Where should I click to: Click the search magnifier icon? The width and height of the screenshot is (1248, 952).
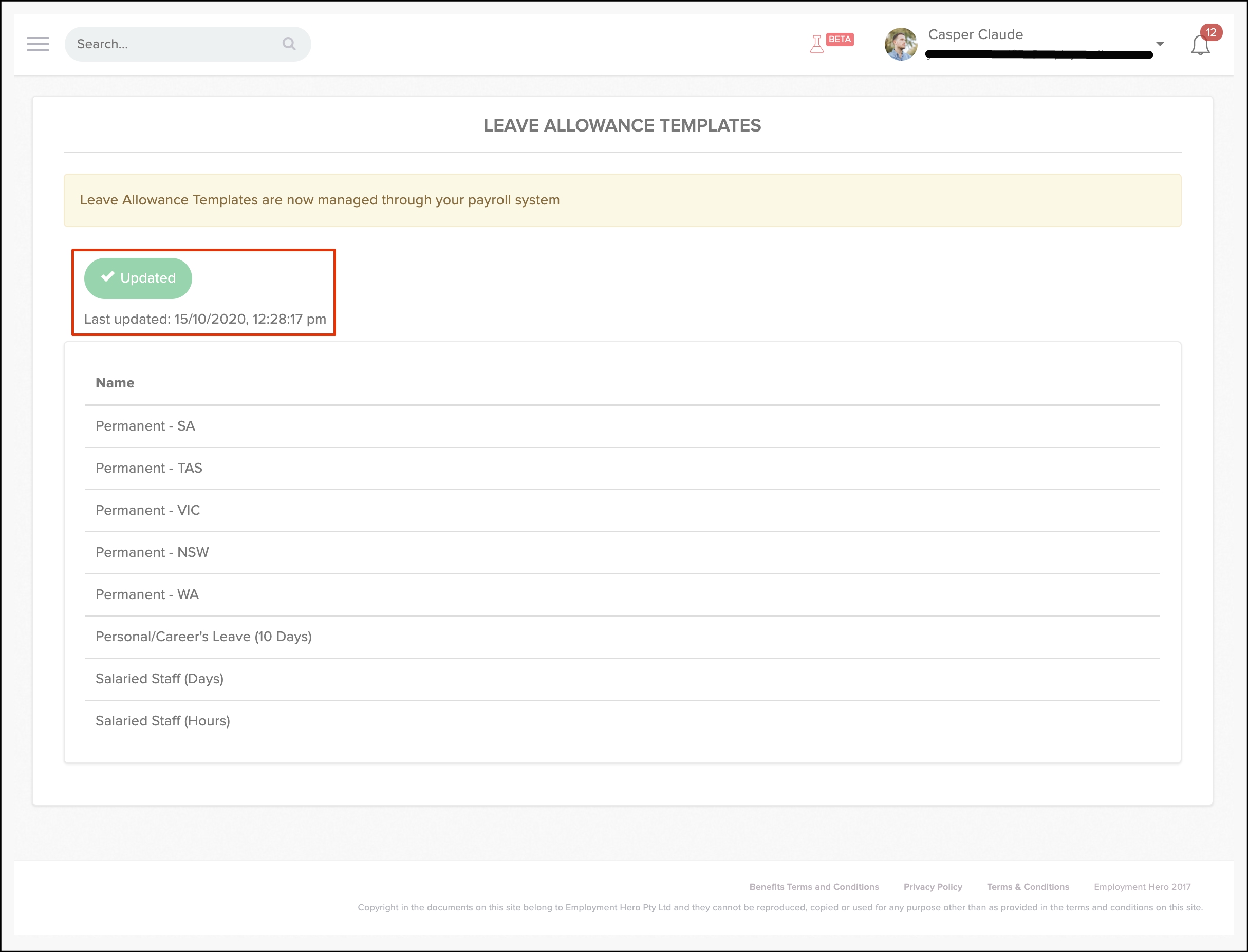289,44
